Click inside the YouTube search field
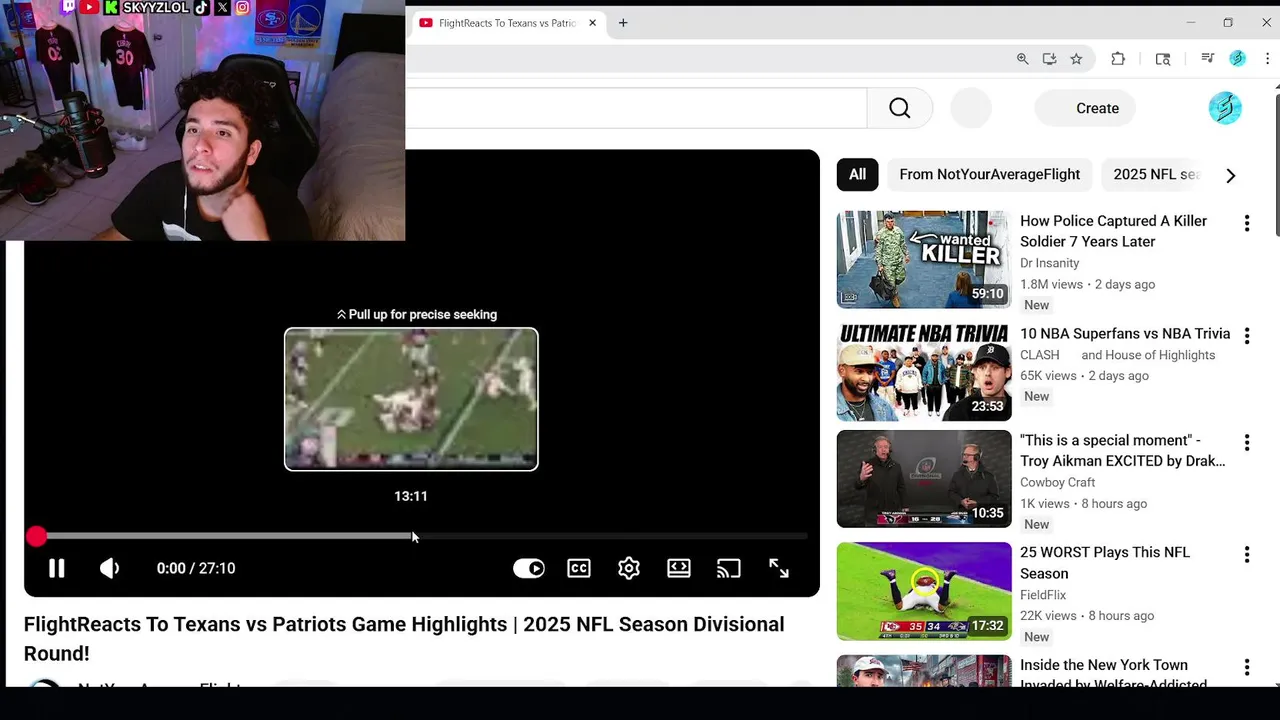The height and width of the screenshot is (720, 1280). coord(636,108)
